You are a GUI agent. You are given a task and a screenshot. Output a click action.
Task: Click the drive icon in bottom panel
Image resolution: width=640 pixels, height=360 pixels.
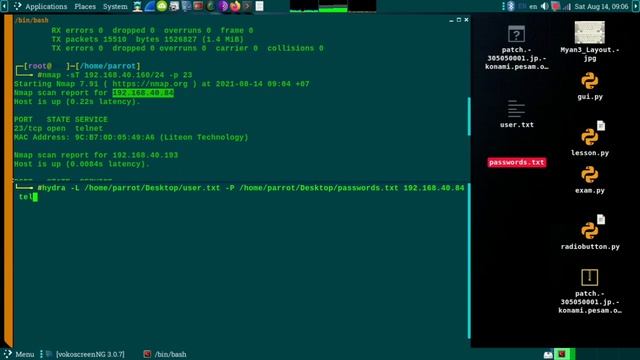548,354
